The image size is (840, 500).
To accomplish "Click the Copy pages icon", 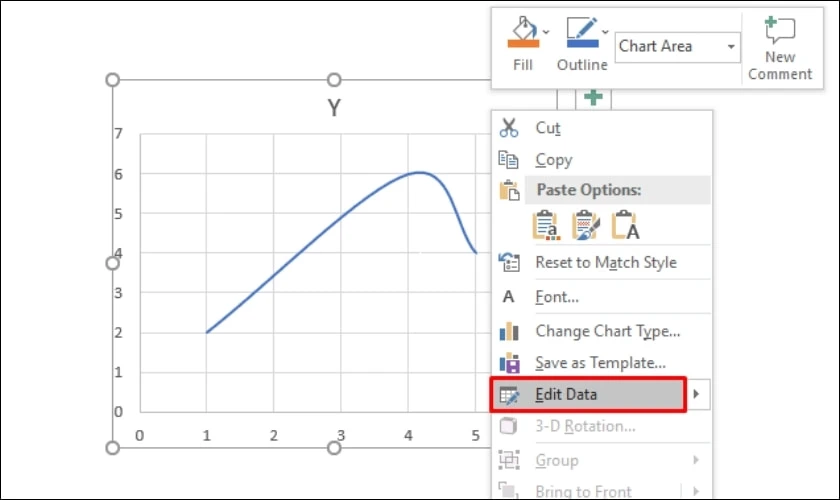I will click(508, 160).
